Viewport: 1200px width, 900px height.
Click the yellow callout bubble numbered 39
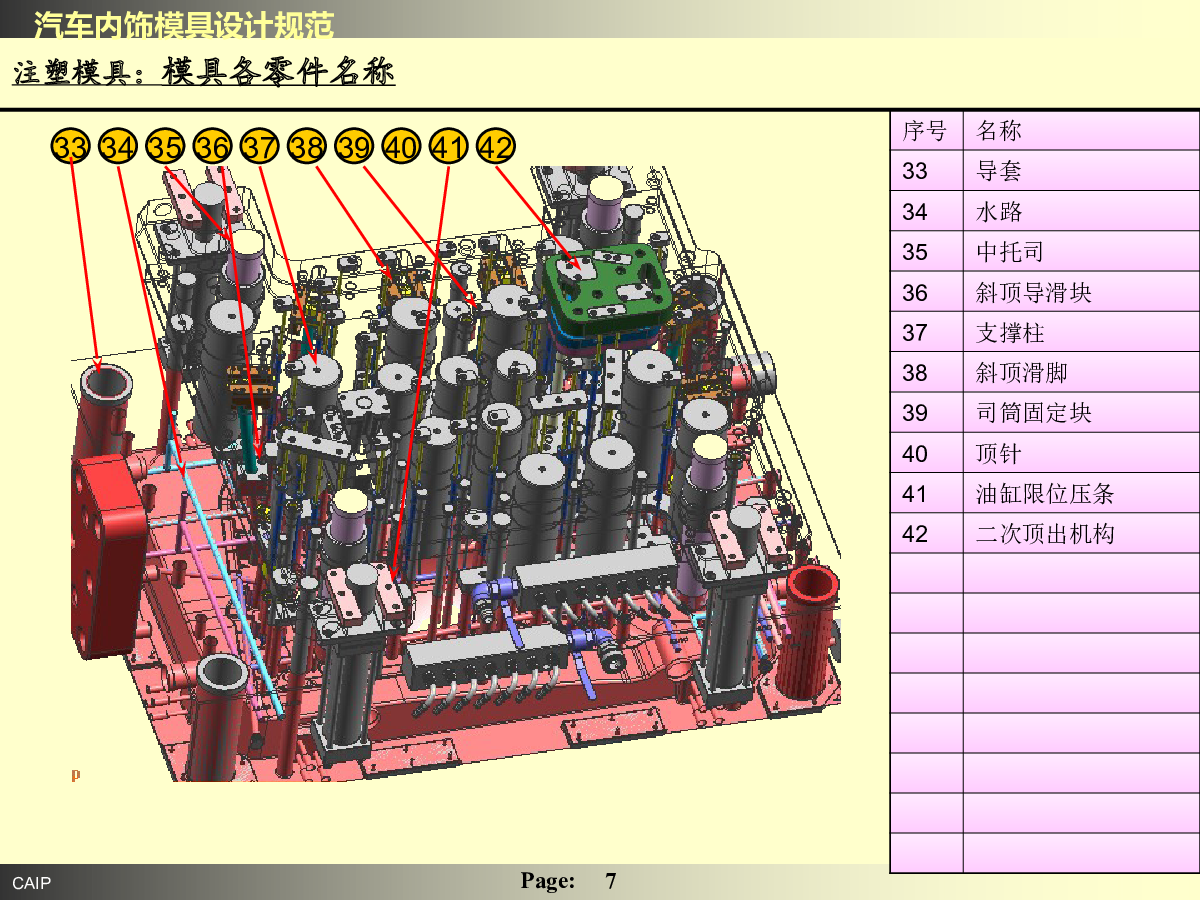pos(354,148)
